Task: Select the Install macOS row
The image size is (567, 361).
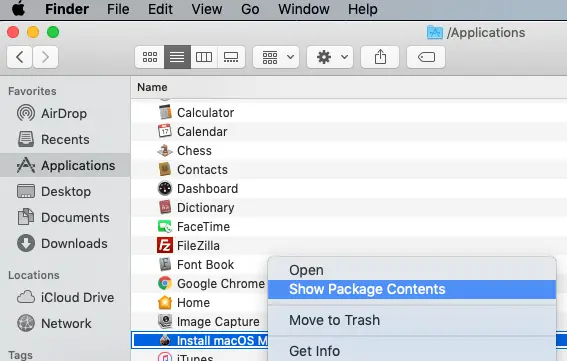Action: 200,340
